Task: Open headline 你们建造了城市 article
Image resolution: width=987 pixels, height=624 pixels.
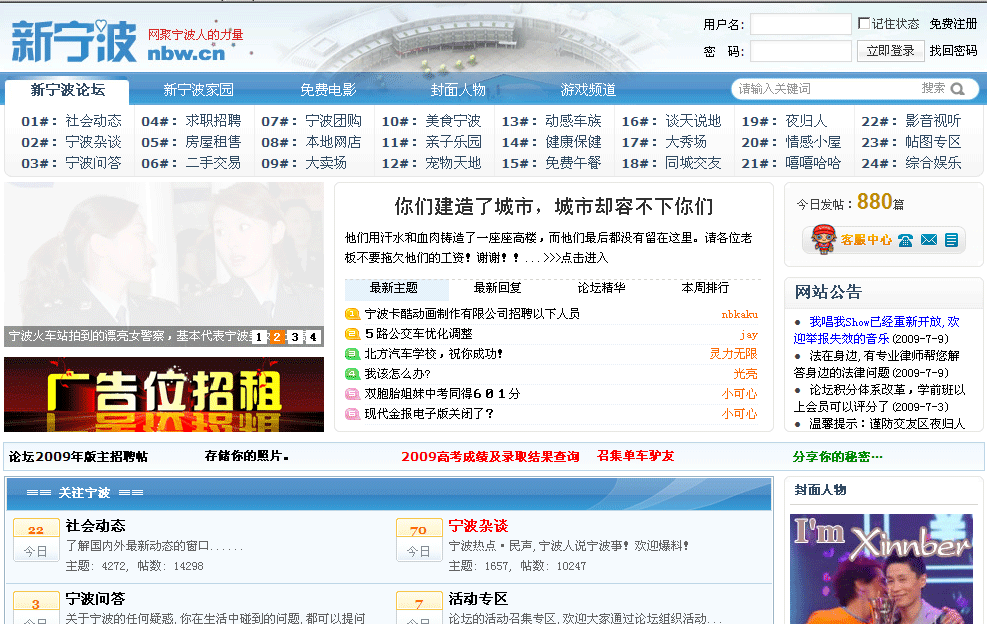Action: (554, 207)
